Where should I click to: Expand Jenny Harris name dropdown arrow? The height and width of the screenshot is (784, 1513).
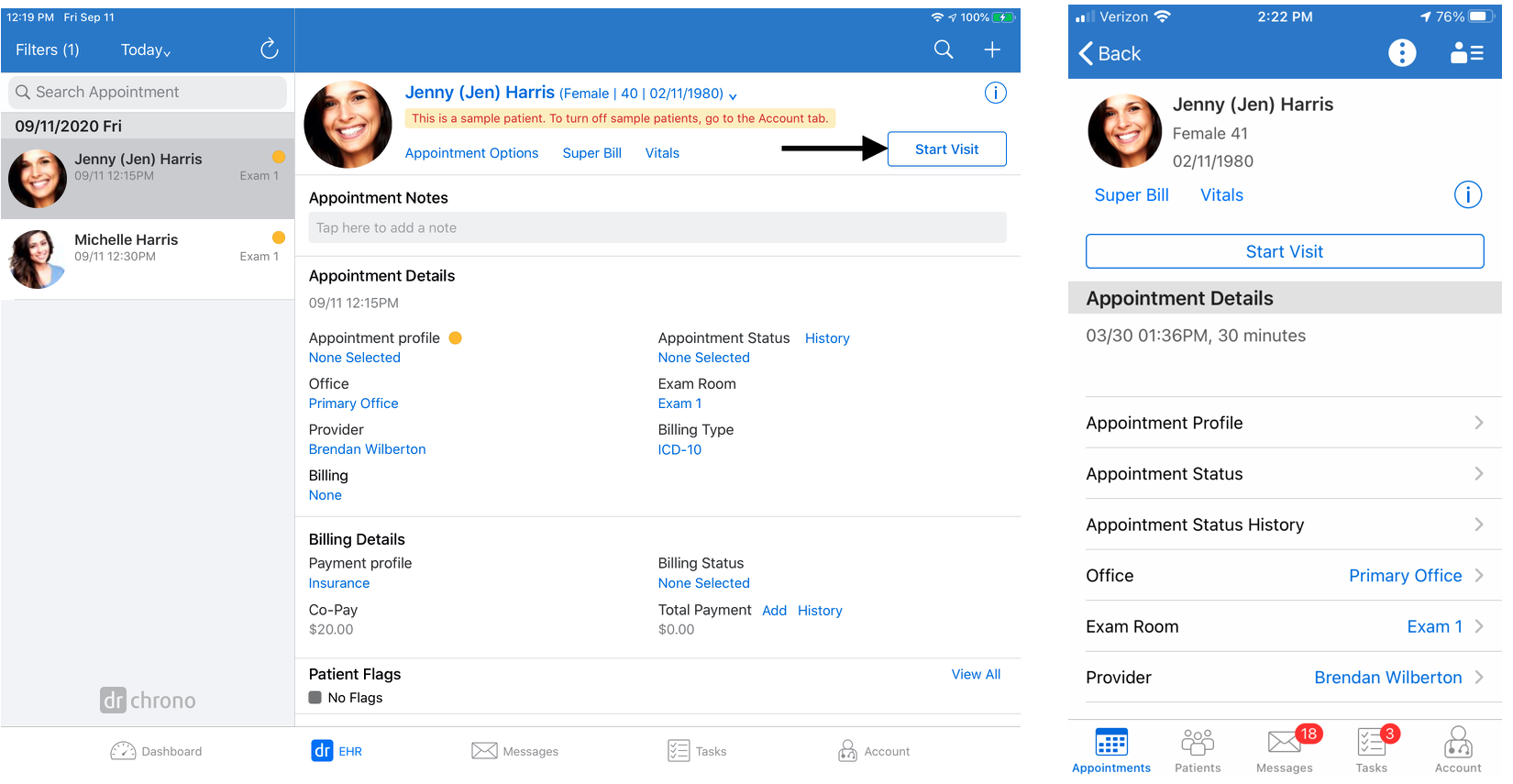click(733, 95)
